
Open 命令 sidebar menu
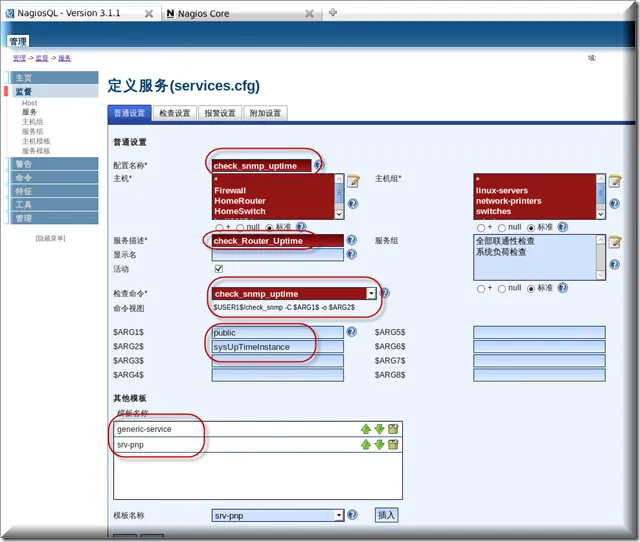[x=54, y=178]
